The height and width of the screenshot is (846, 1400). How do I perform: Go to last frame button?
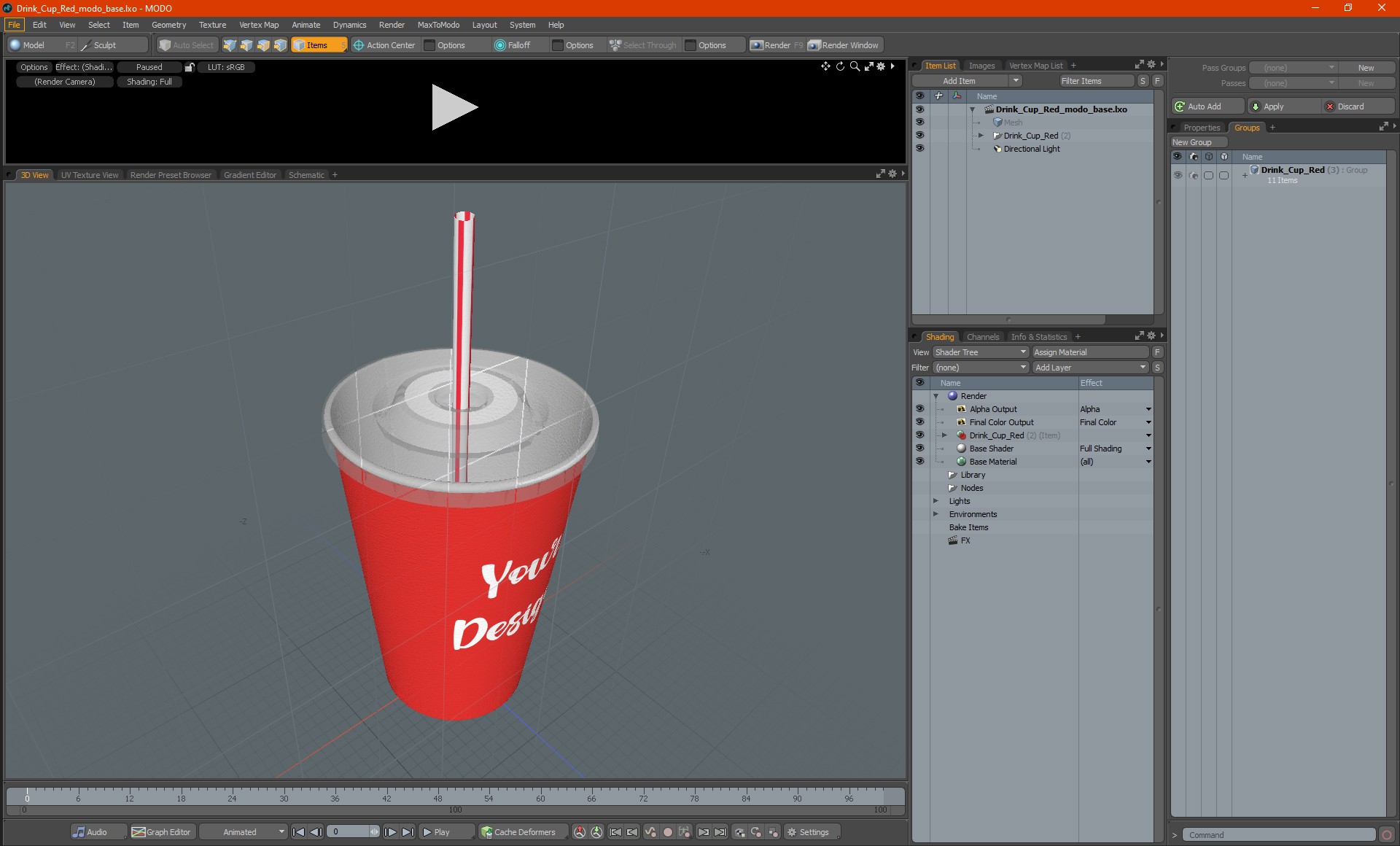click(408, 832)
